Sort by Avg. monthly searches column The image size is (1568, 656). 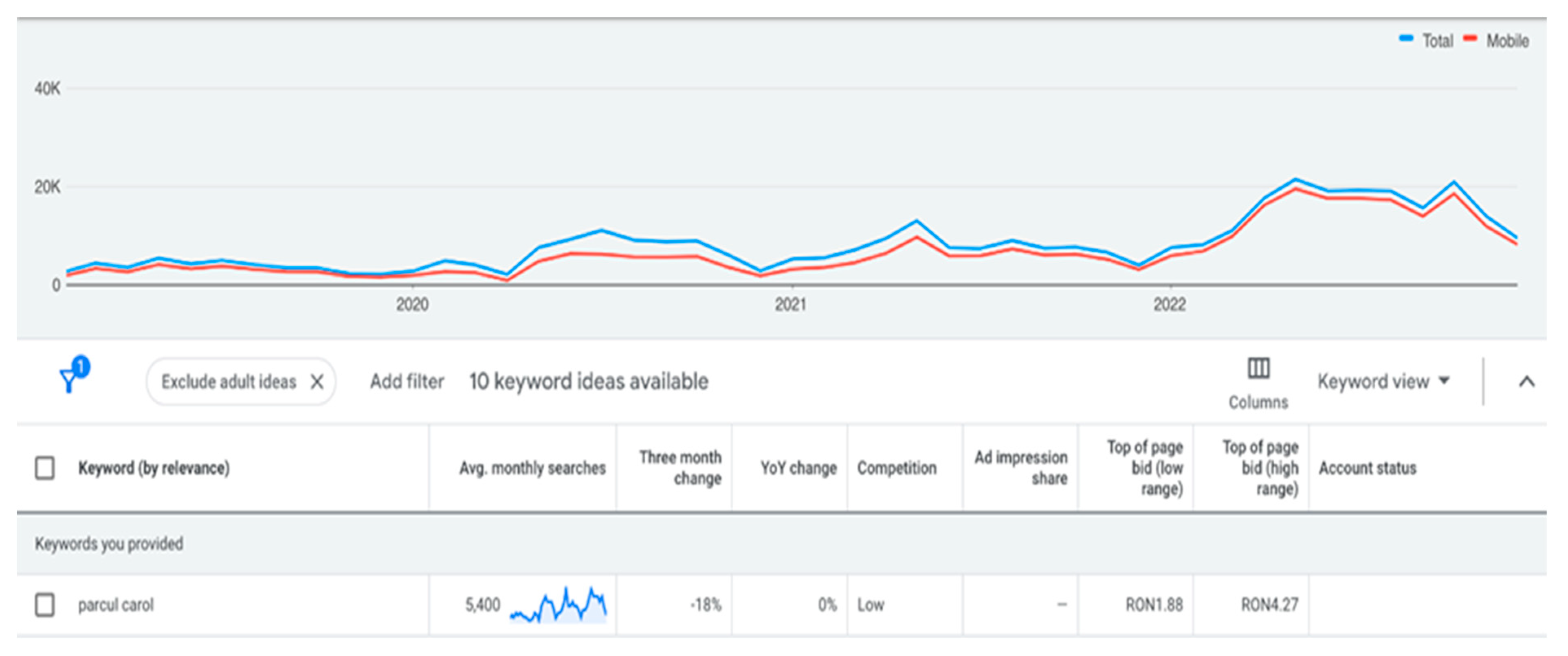(532, 468)
